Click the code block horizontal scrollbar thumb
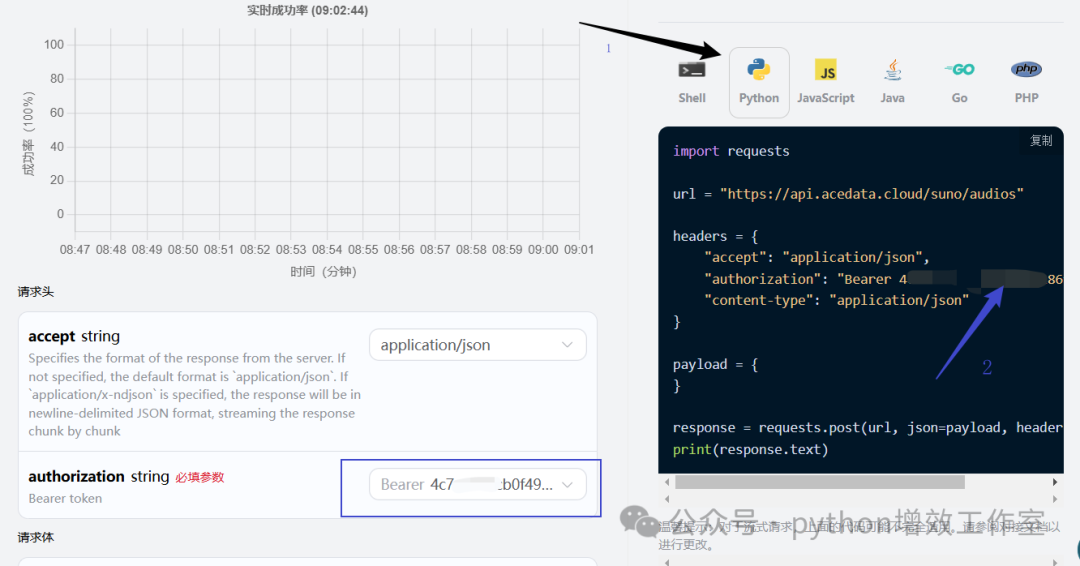The width and height of the screenshot is (1080, 566). [820, 482]
